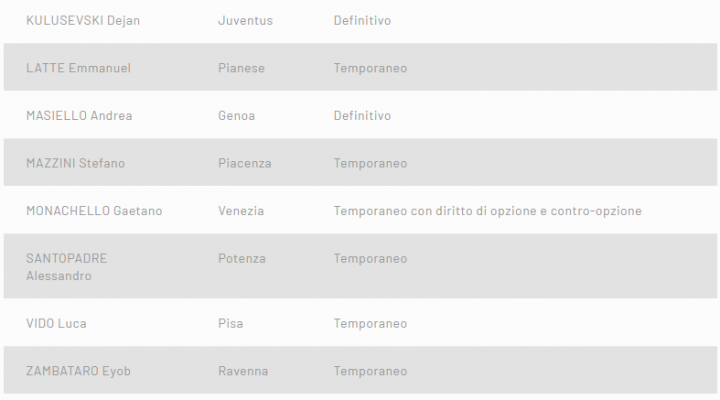
Task: Click the Ravenna team entry
Action: [x=243, y=371]
